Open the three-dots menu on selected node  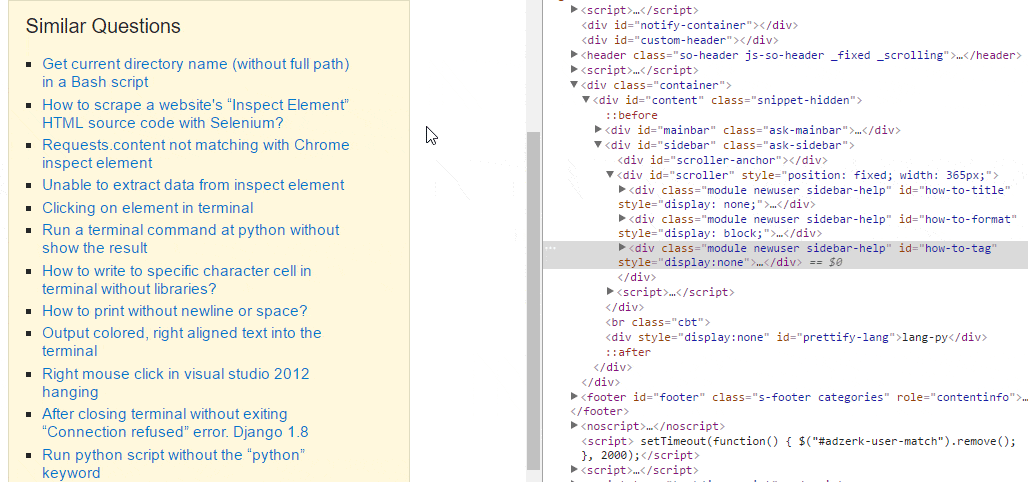click(551, 249)
